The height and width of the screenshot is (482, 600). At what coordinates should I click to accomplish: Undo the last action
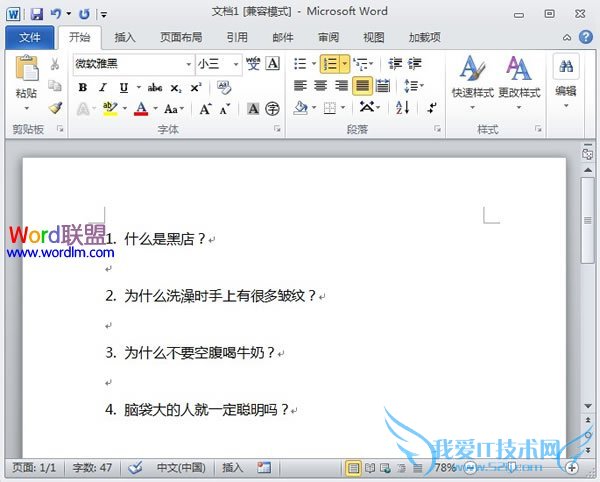tap(56, 14)
